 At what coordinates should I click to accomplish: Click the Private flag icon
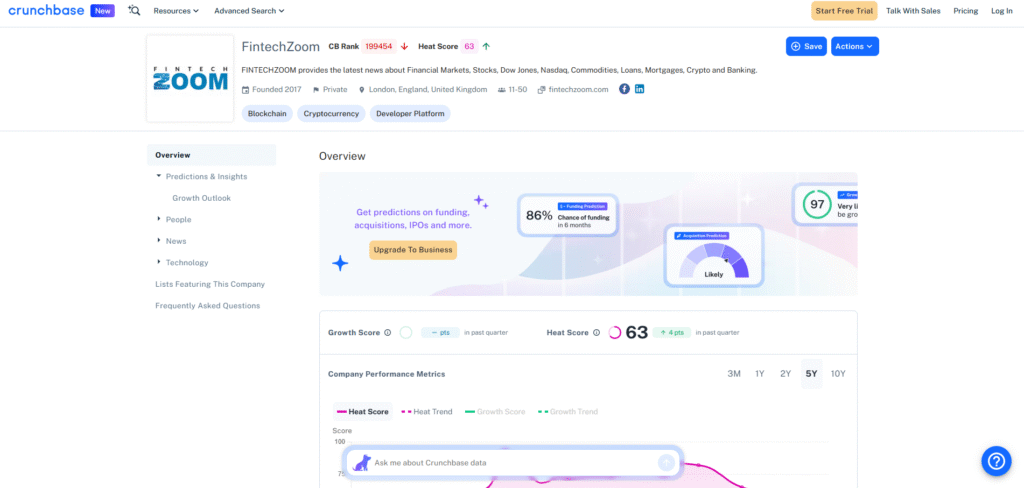316,89
